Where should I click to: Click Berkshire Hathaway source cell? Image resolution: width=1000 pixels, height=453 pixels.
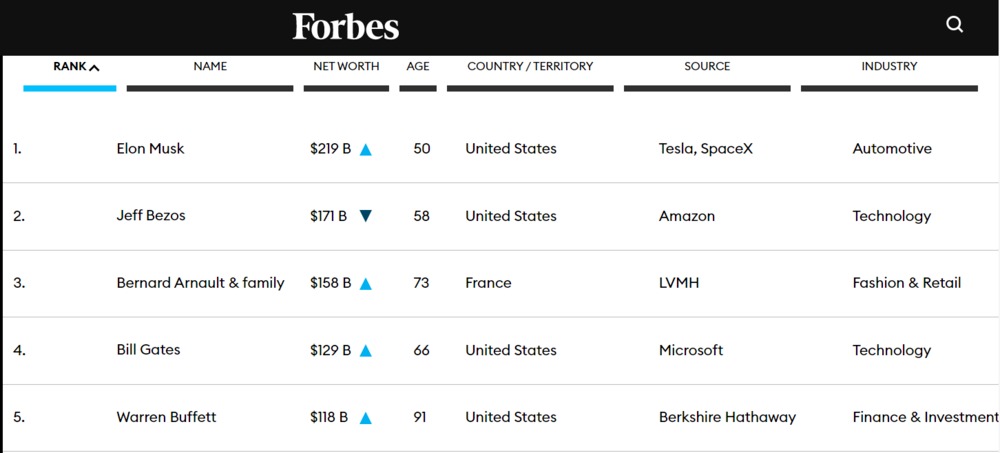(727, 417)
